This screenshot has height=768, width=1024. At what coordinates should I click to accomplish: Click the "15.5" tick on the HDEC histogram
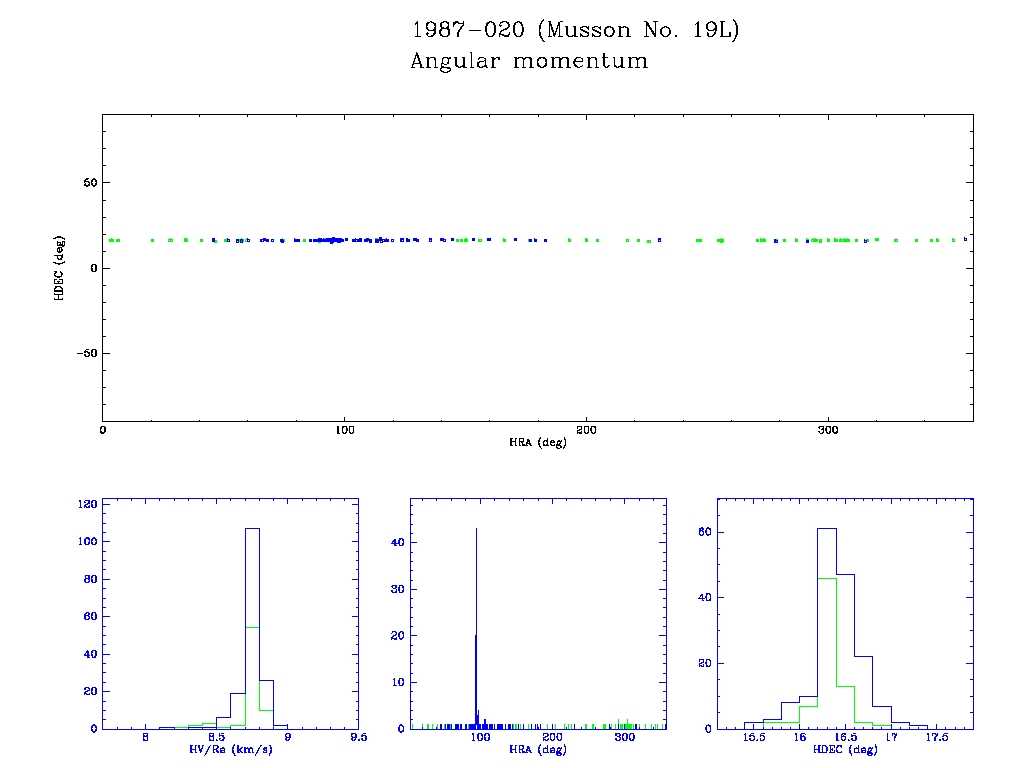click(x=754, y=737)
